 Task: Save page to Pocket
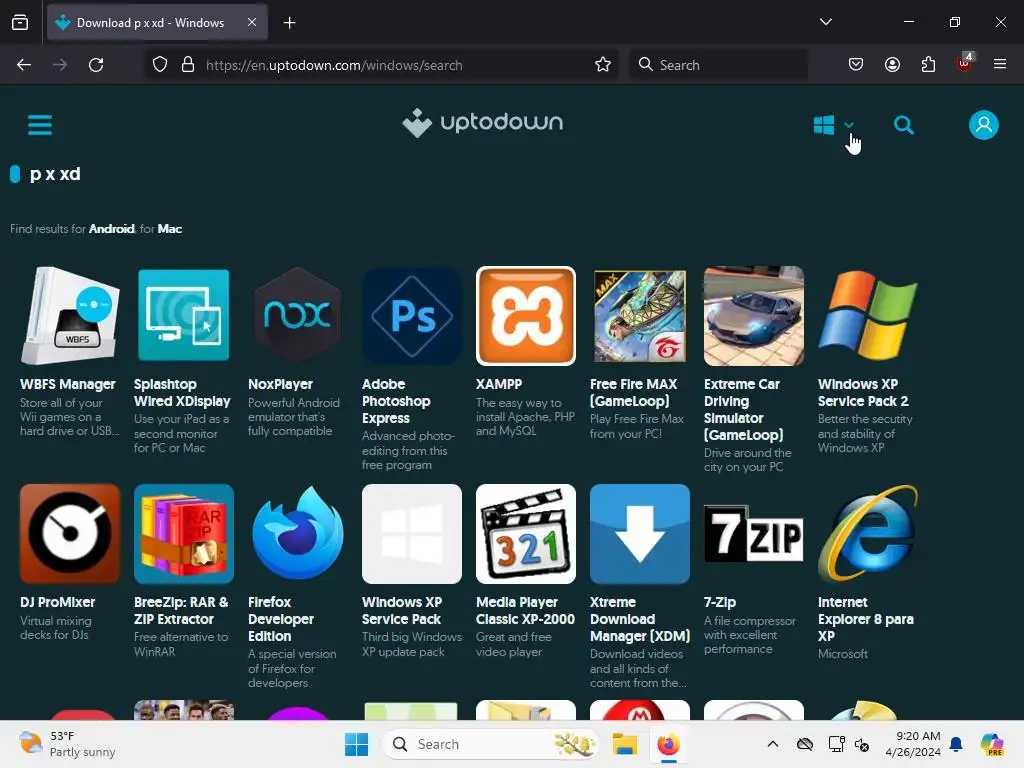(x=856, y=64)
